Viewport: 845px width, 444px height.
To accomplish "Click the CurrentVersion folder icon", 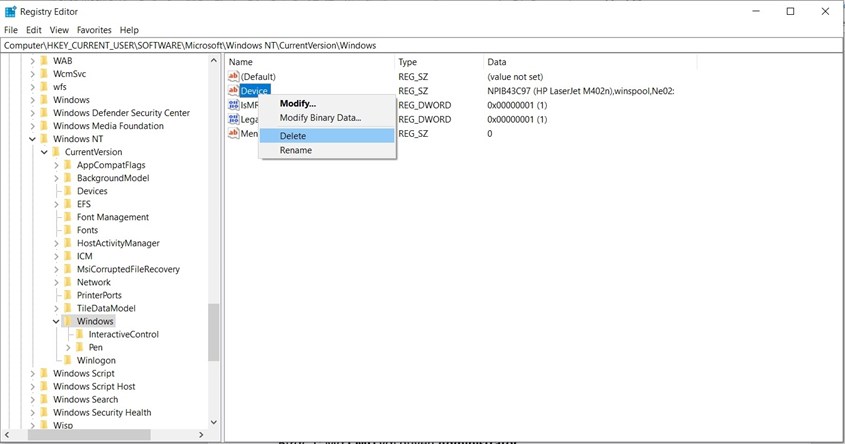I will tap(56, 152).
